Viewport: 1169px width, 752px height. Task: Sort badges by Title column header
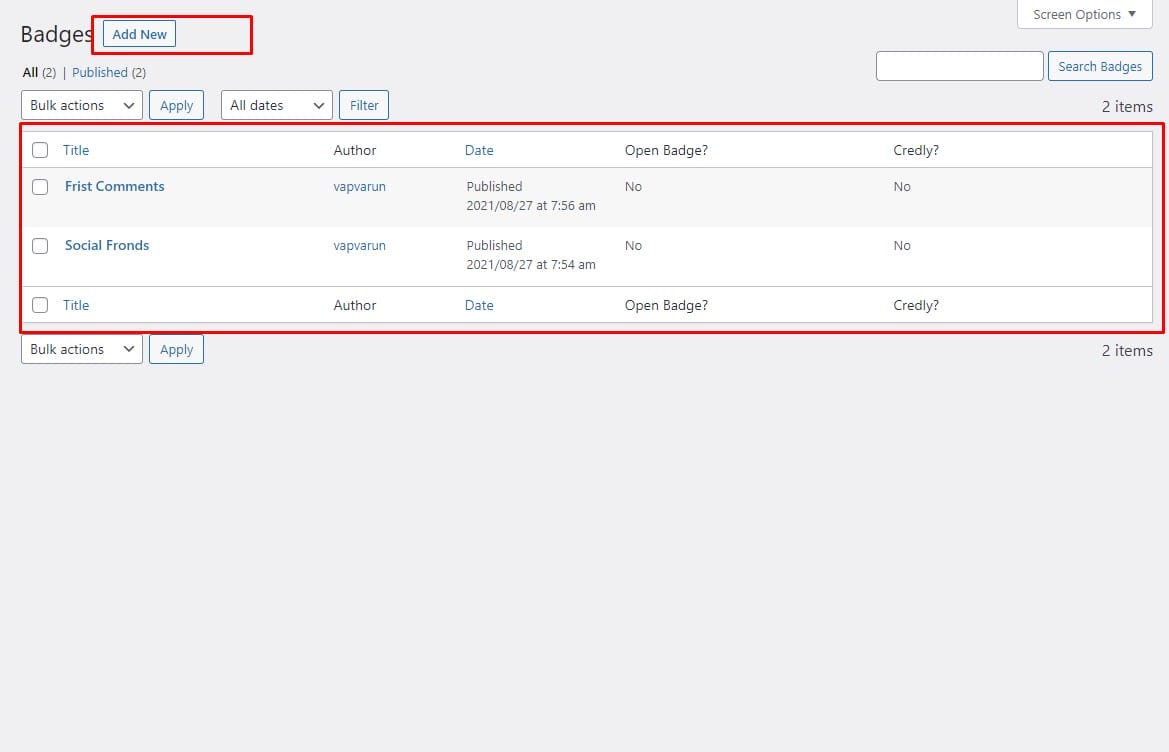coord(76,150)
